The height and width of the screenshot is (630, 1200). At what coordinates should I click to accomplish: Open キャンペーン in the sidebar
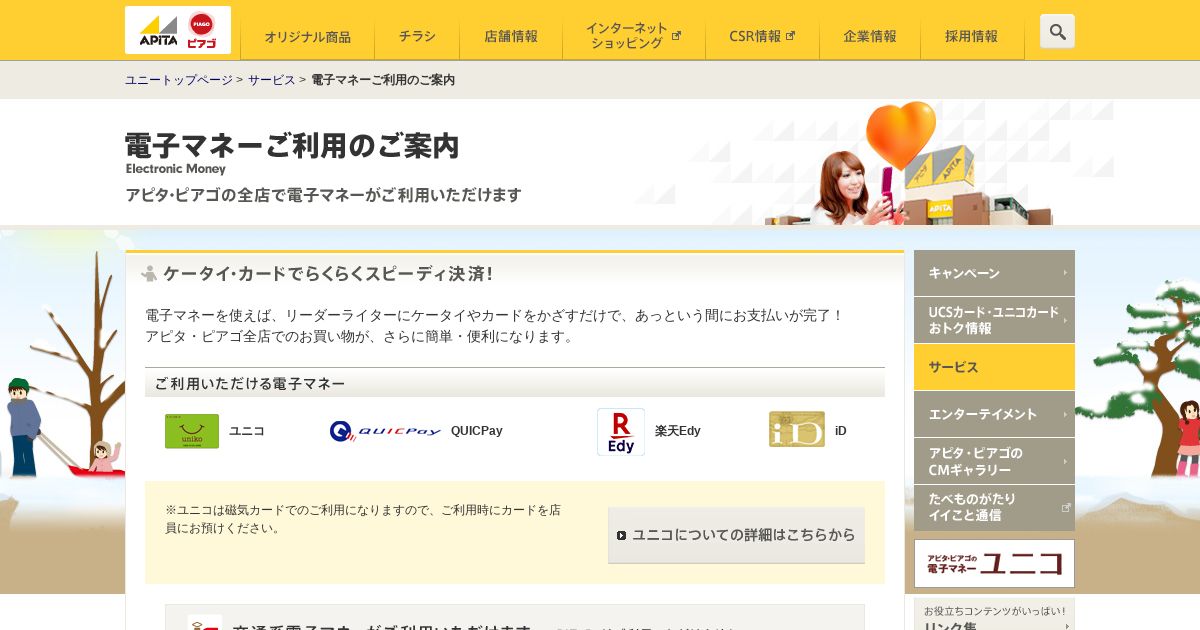(994, 273)
